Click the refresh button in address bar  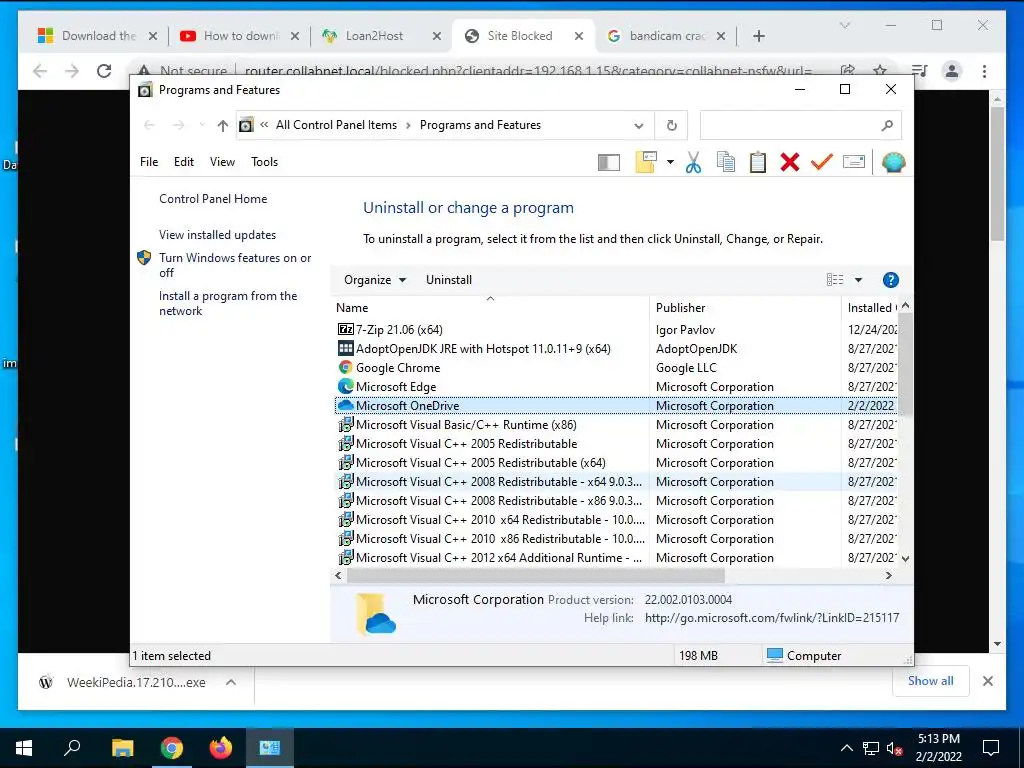[671, 125]
